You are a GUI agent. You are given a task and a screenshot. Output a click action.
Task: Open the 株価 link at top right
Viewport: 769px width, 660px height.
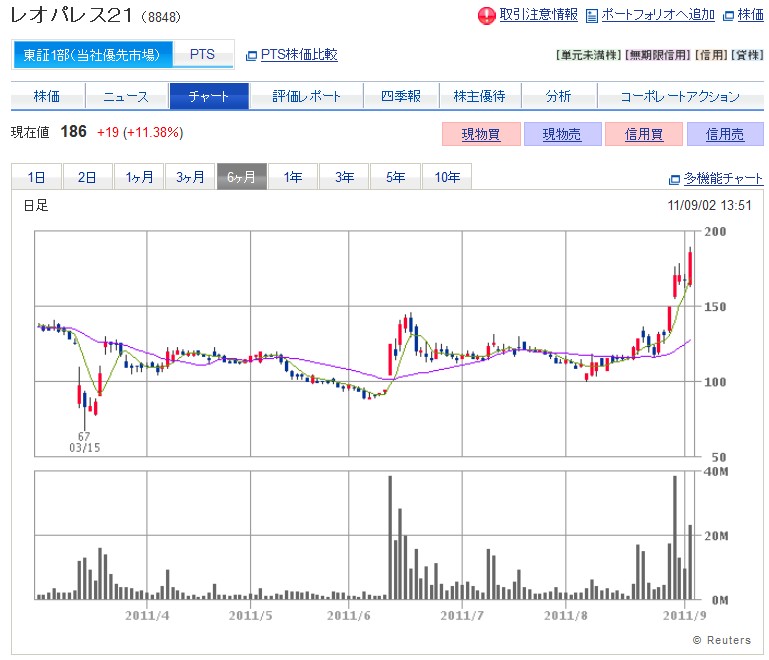point(750,15)
